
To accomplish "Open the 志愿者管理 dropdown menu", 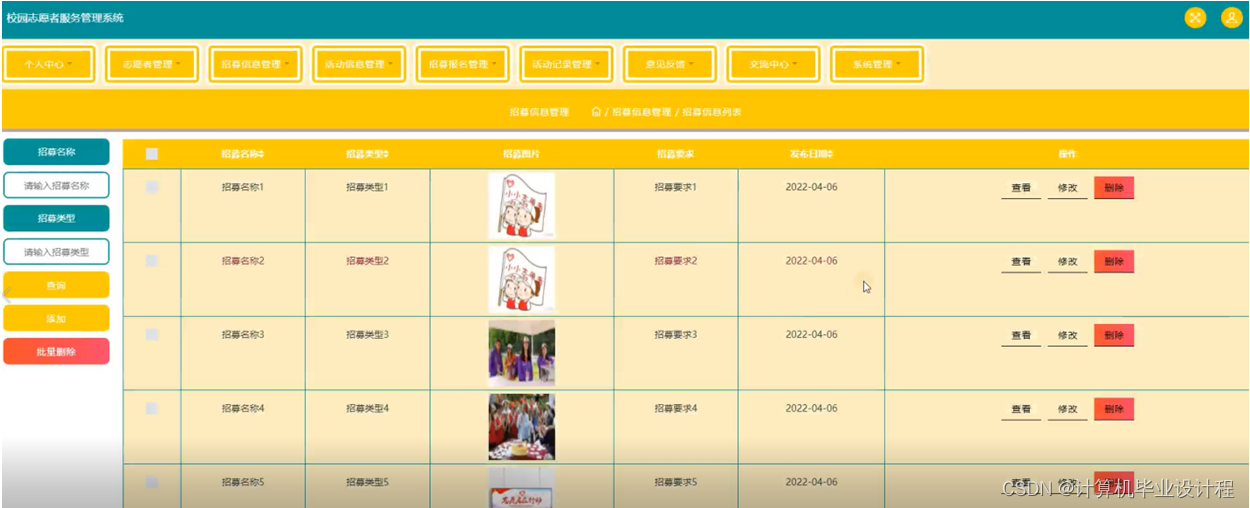I will pos(153,64).
